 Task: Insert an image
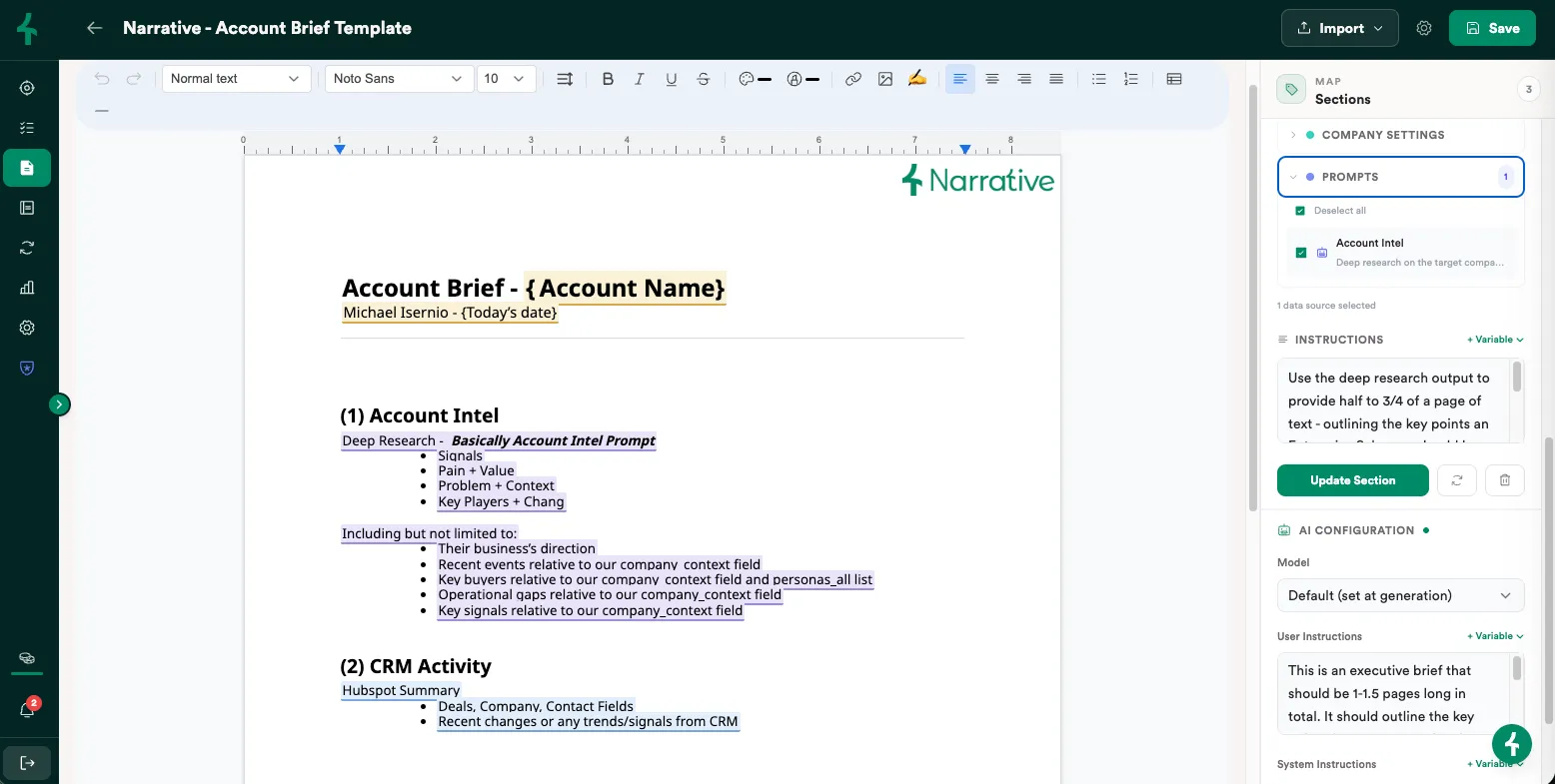point(885,79)
